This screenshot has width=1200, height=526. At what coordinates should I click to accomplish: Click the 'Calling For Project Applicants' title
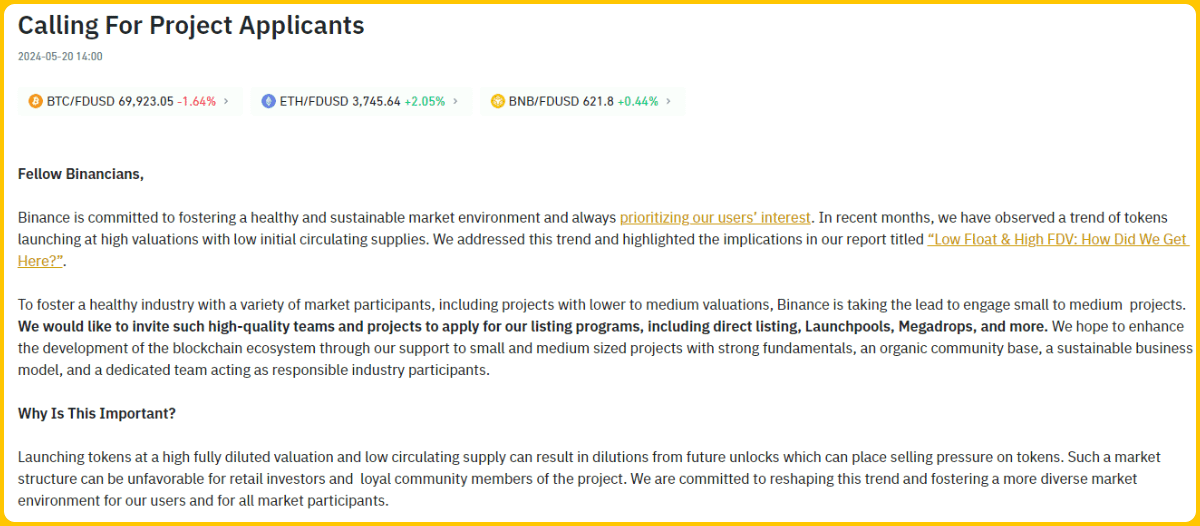tap(191, 26)
